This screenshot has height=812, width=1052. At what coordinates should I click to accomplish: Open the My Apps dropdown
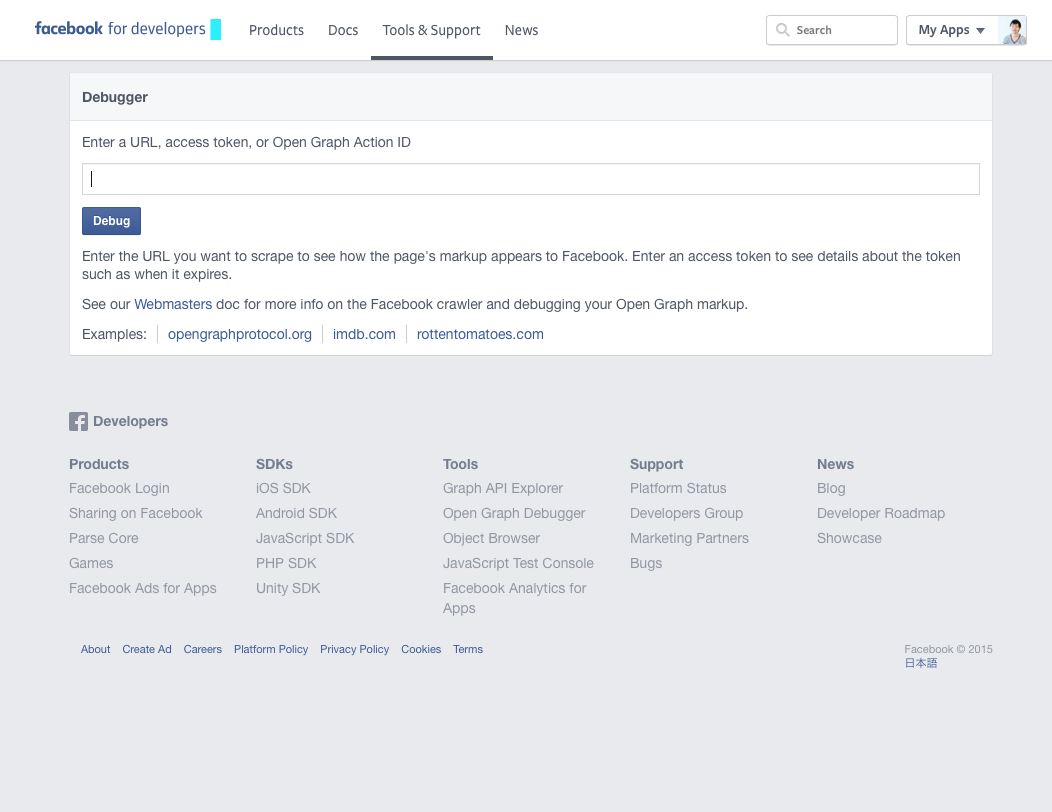[951, 30]
